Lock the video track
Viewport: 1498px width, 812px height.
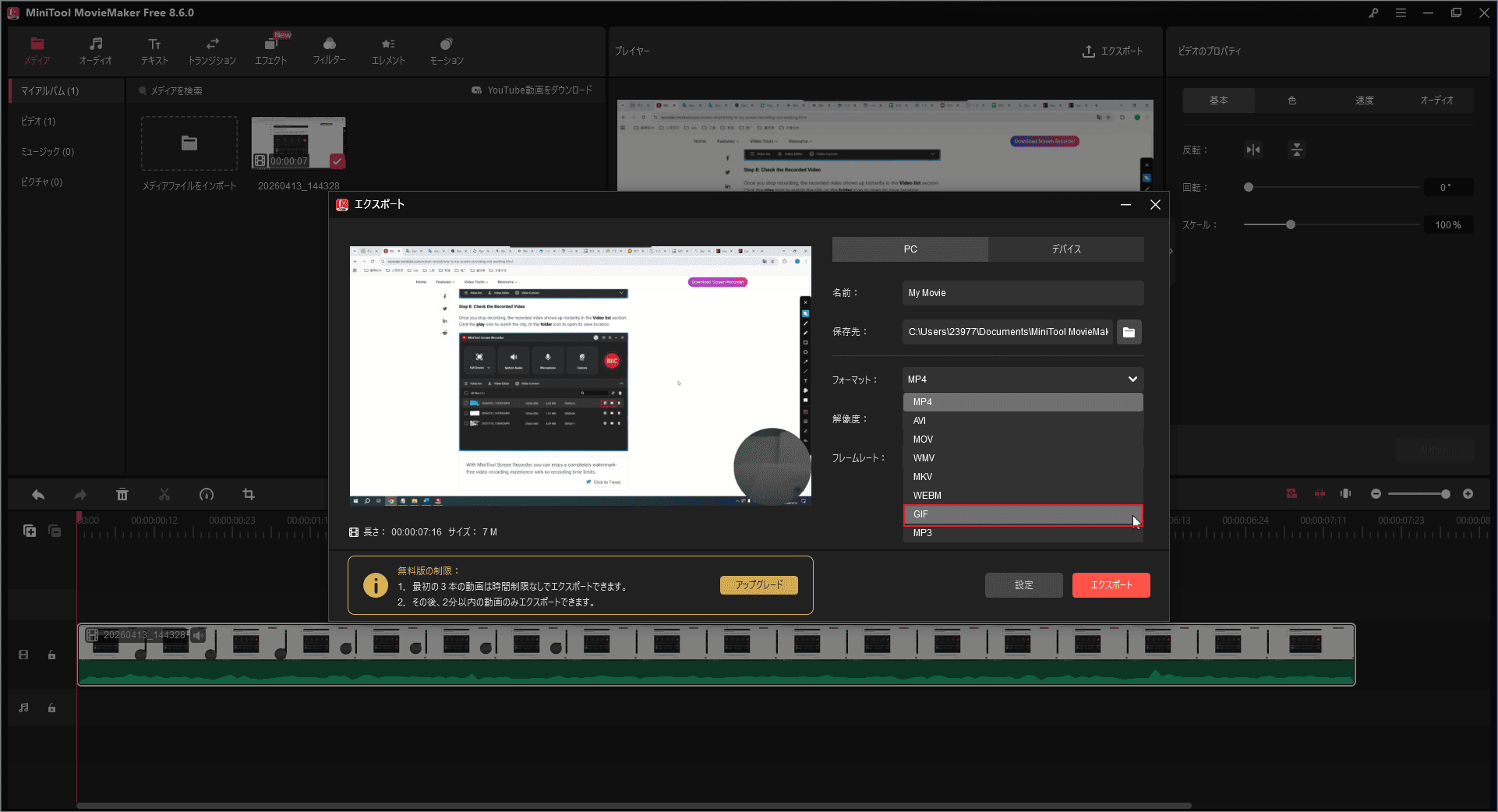point(51,655)
